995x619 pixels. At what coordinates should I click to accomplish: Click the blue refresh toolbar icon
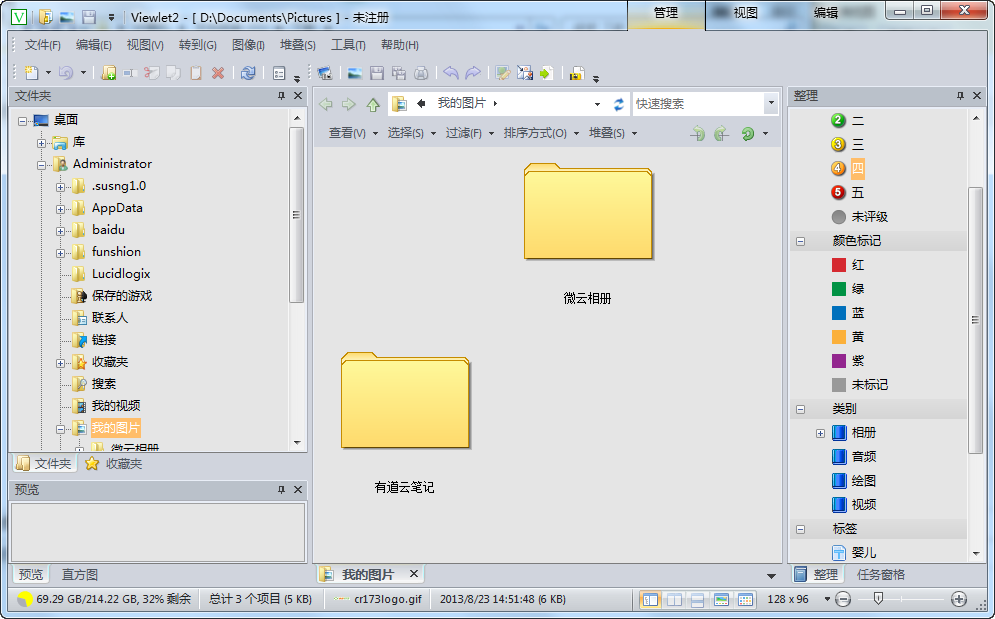click(x=248, y=73)
